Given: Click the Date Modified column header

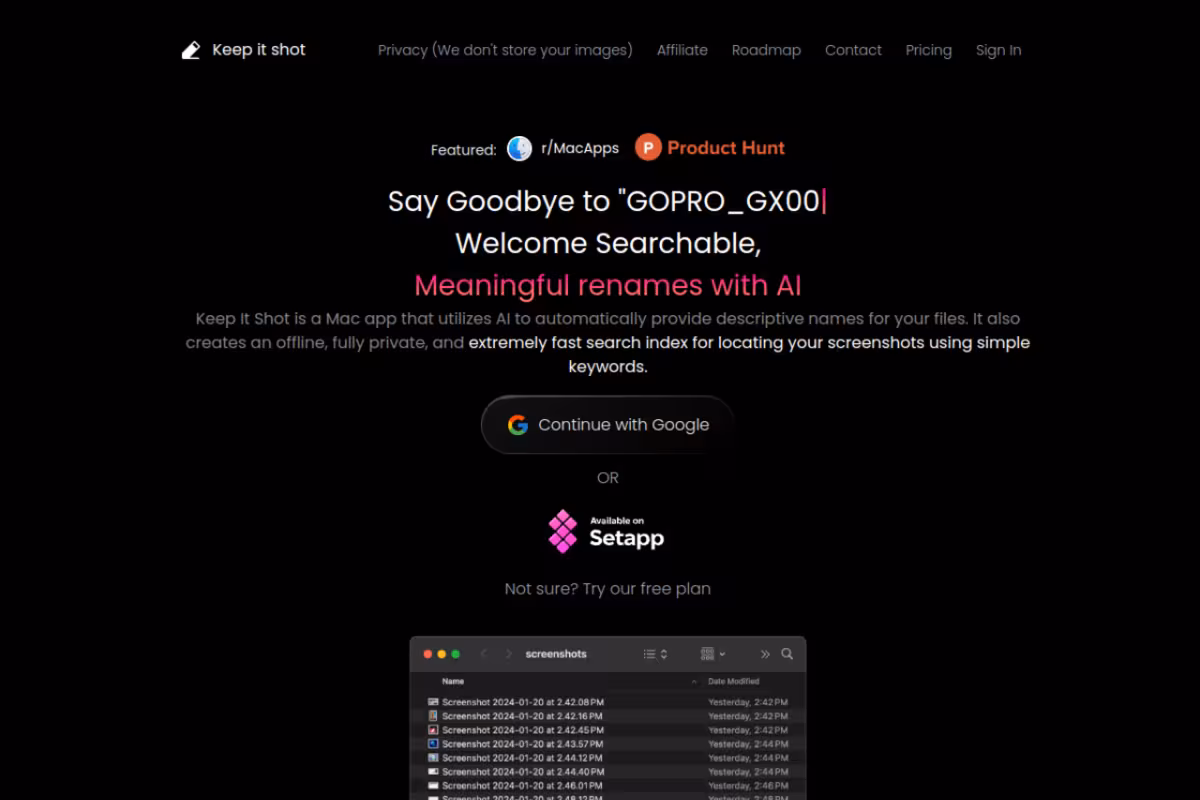Looking at the screenshot, I should pos(734,681).
